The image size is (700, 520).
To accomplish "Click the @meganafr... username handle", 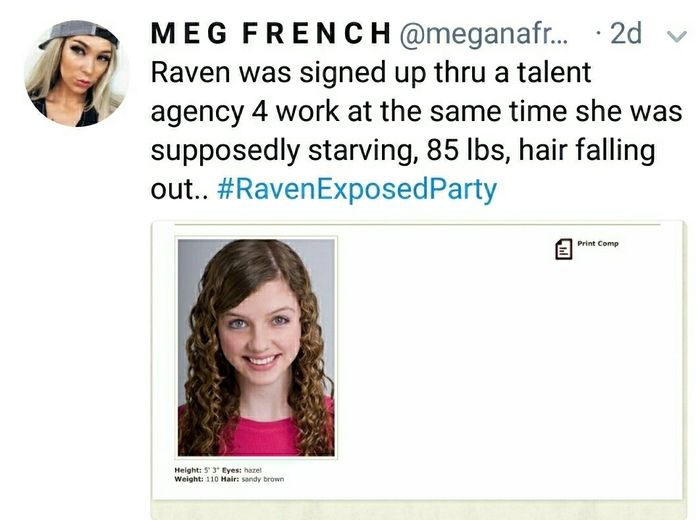I will coord(483,34).
